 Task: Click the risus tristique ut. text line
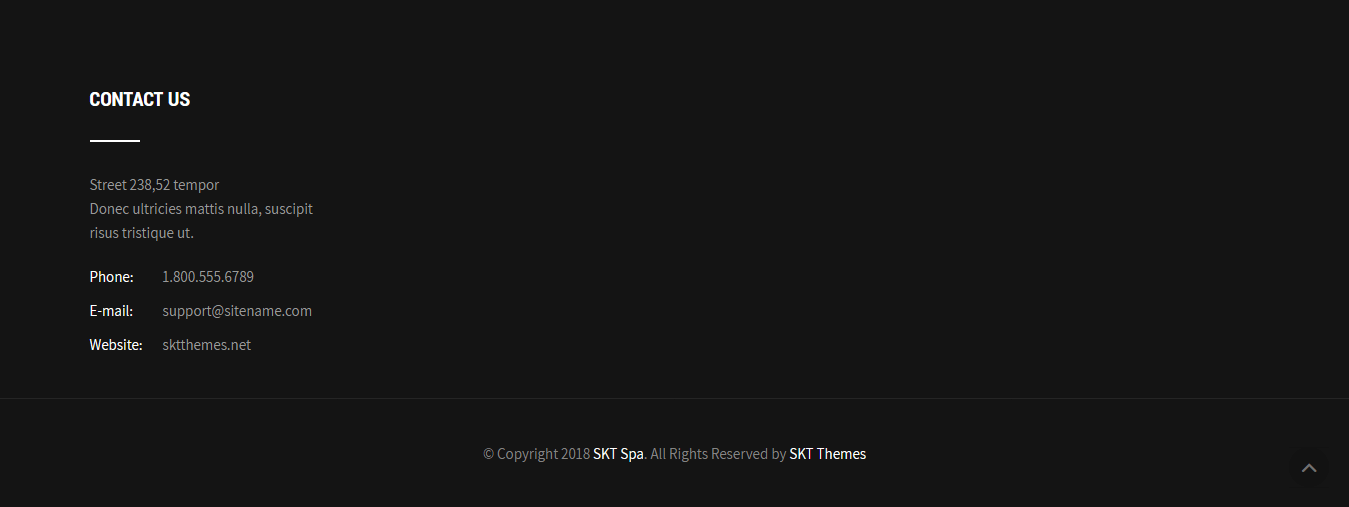click(x=141, y=233)
